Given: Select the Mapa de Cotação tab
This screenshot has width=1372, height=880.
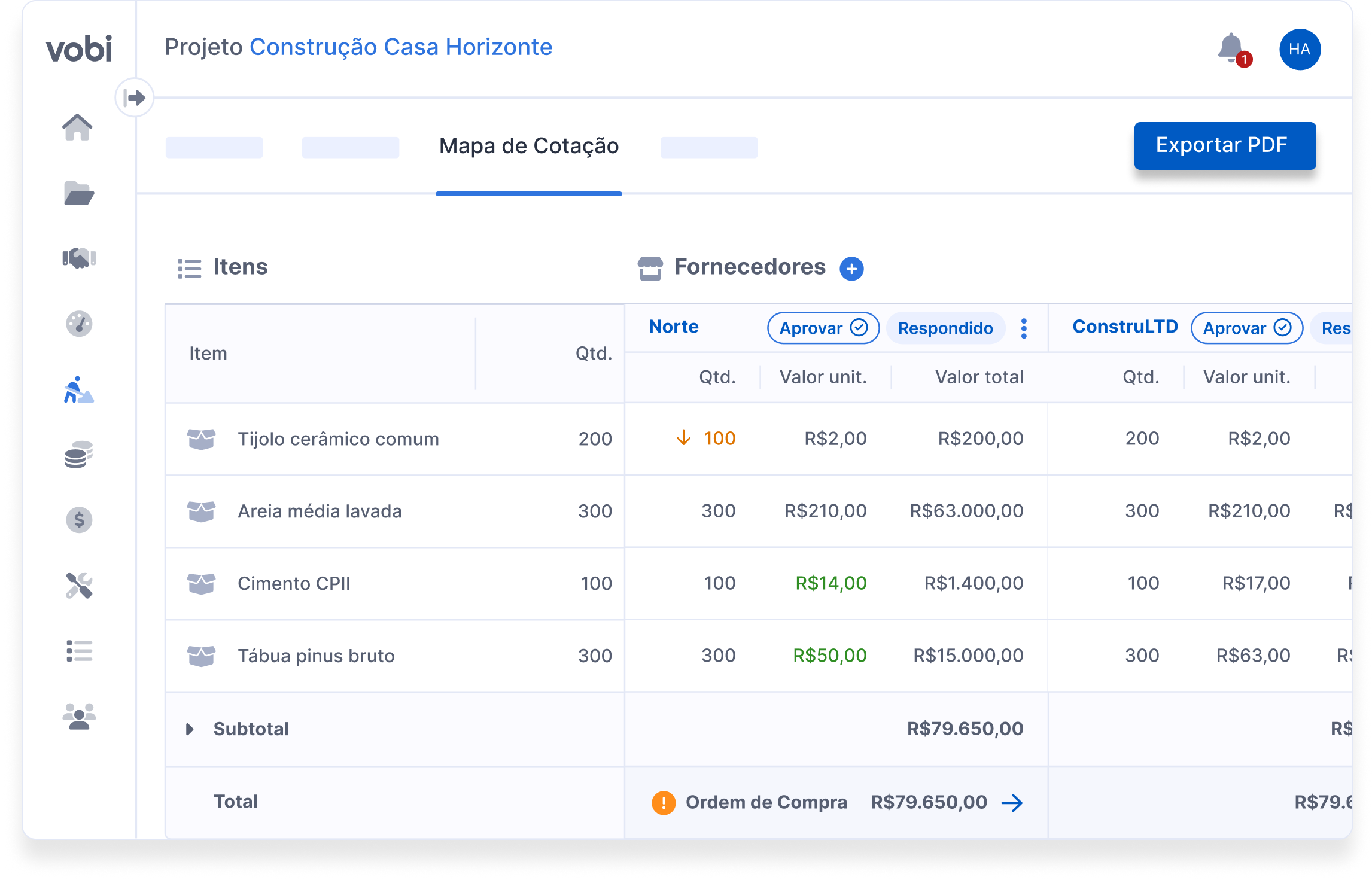Looking at the screenshot, I should click(x=528, y=146).
